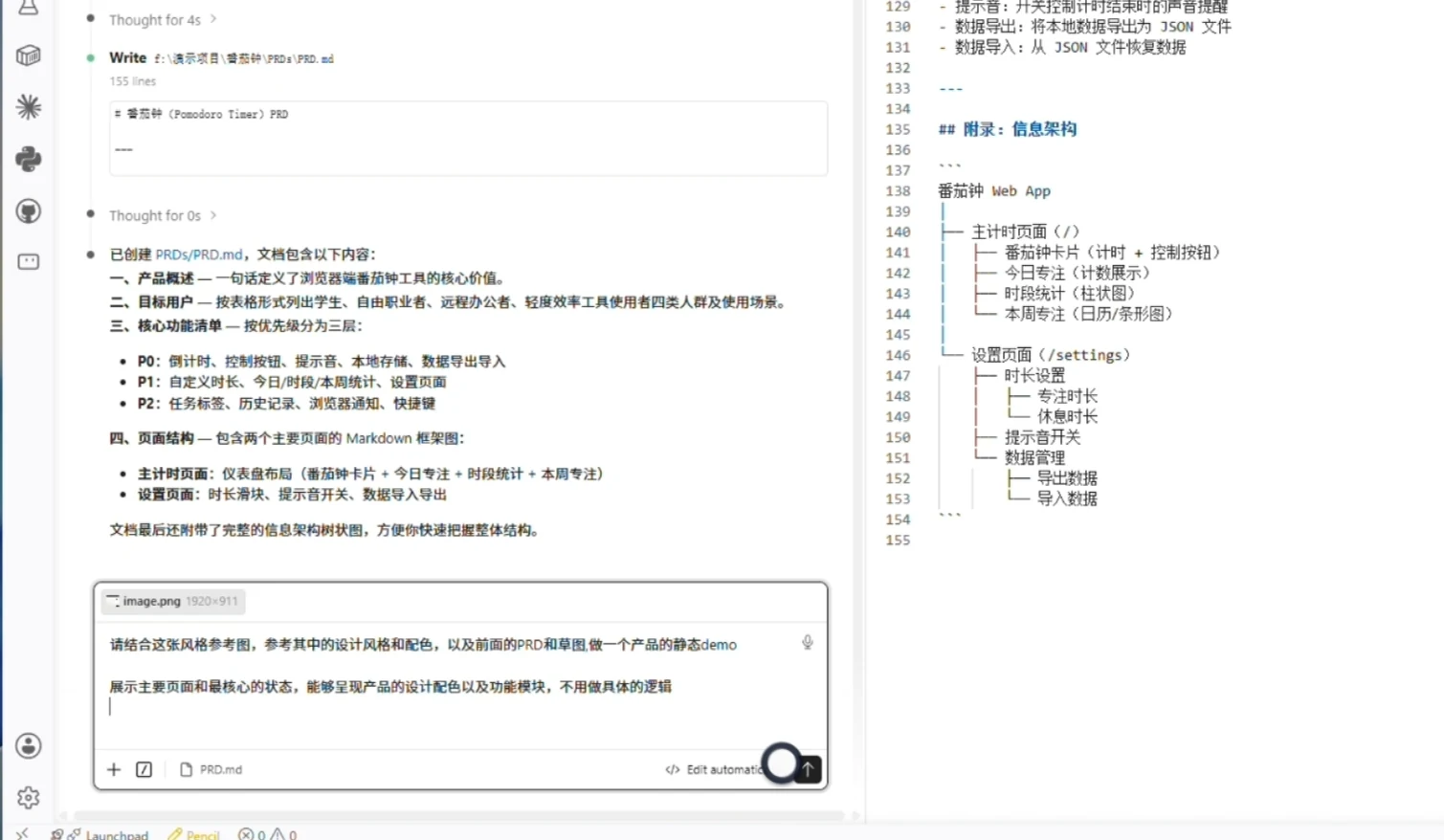Click '专注时长' on editor line 148
Screen dimensions: 1444x840
pos(1067,396)
